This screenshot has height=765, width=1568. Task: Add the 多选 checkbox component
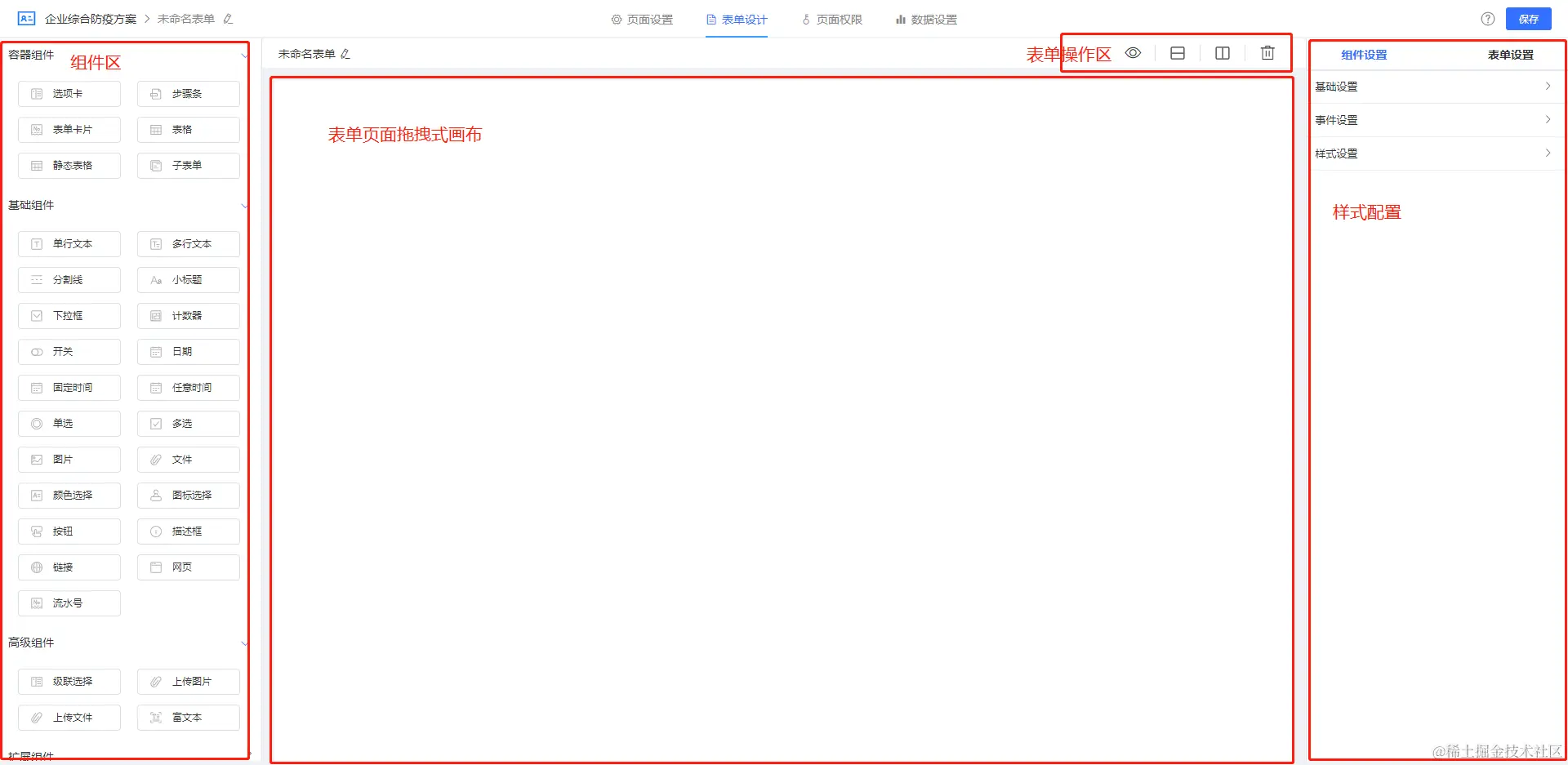189,424
